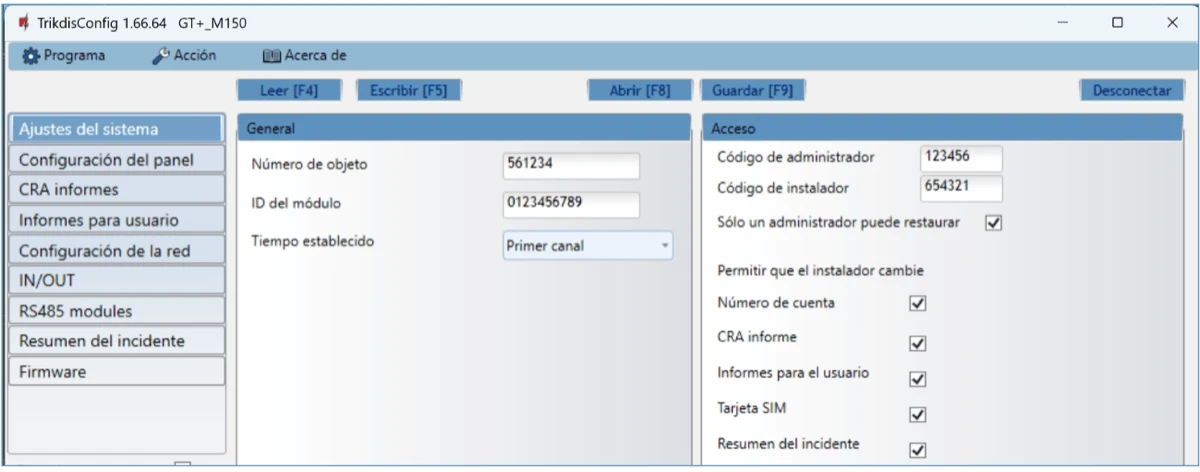Image resolution: width=1200 pixels, height=472 pixels.
Task: Click the book icon beside Acerca de
Action: 270,56
